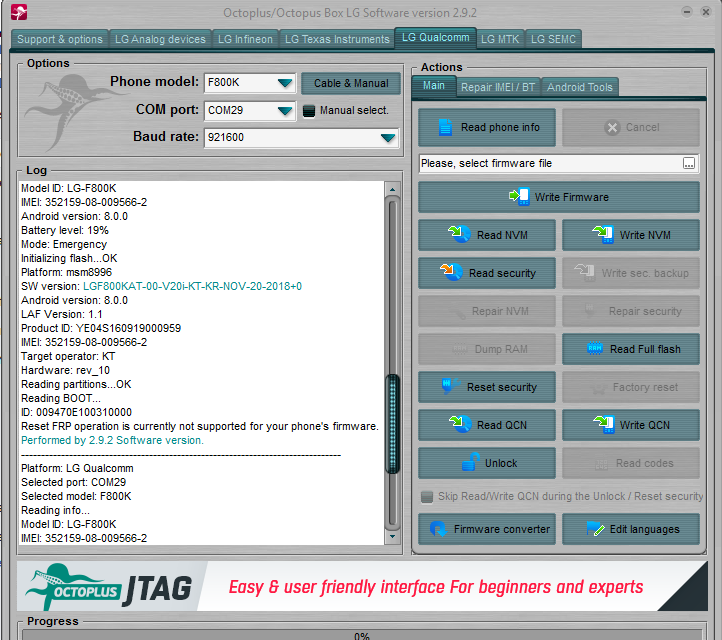Click the Read codes button
Viewport: 722px width, 640px height.
(x=631, y=463)
